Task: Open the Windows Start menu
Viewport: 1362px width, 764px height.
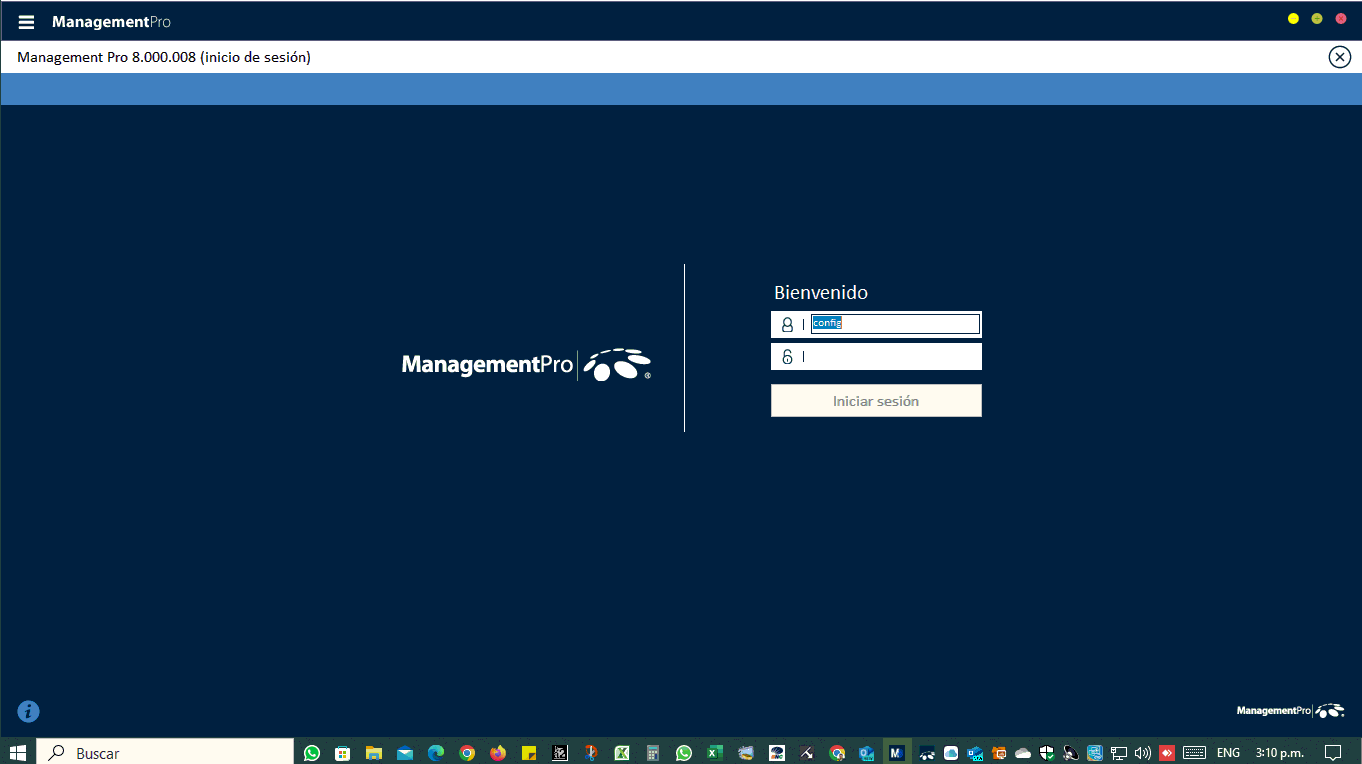Action: tap(18, 752)
